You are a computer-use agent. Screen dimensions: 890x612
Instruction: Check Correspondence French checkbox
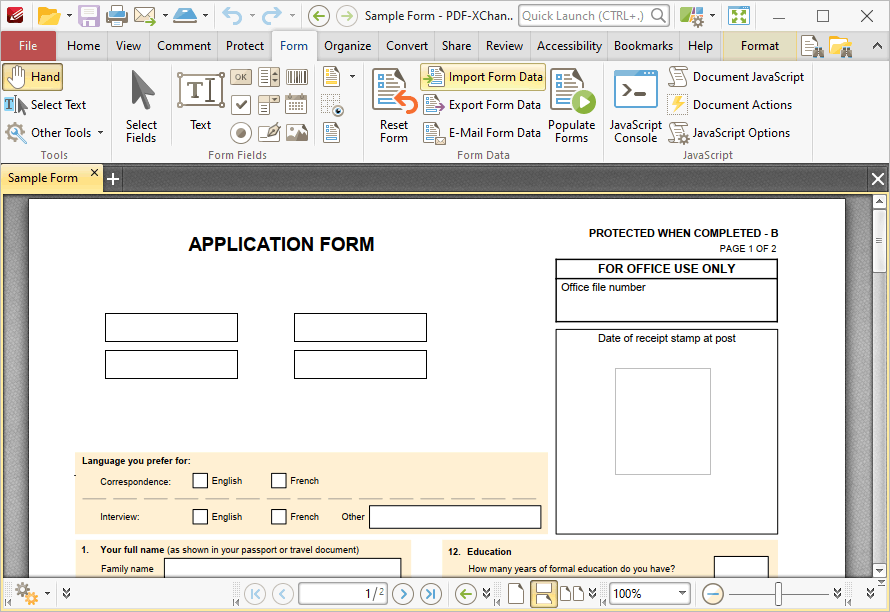point(278,481)
